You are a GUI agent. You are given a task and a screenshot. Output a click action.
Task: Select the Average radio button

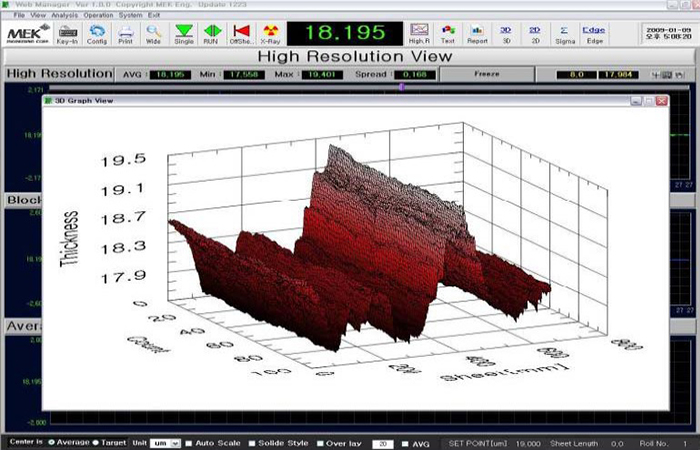click(x=54, y=442)
